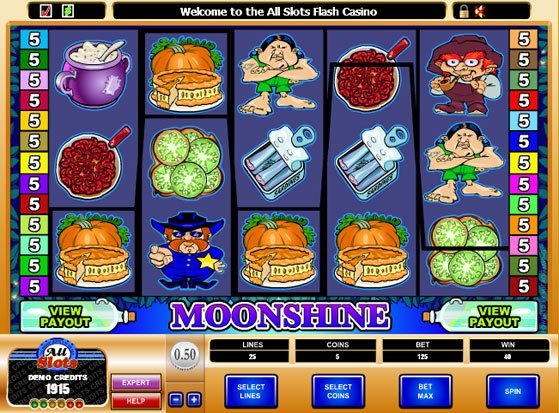Click the green banking icon in top bar
This screenshot has height=413, width=559.
coord(68,11)
